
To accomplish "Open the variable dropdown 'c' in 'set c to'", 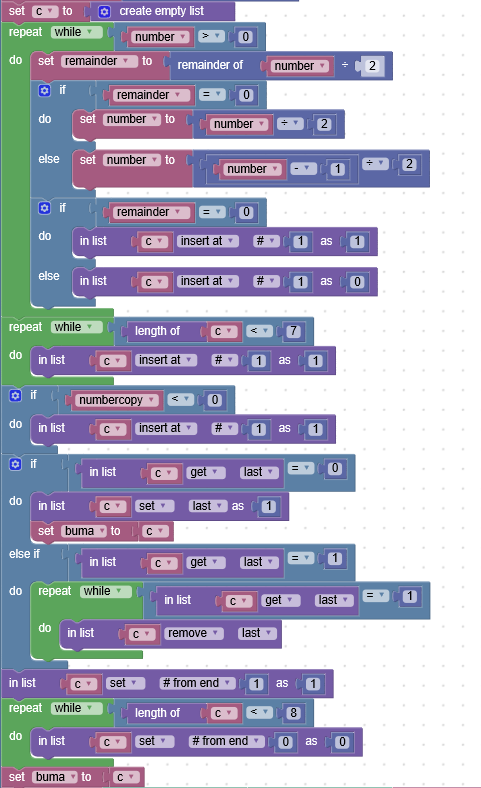I will pyautogui.click(x=45, y=11).
